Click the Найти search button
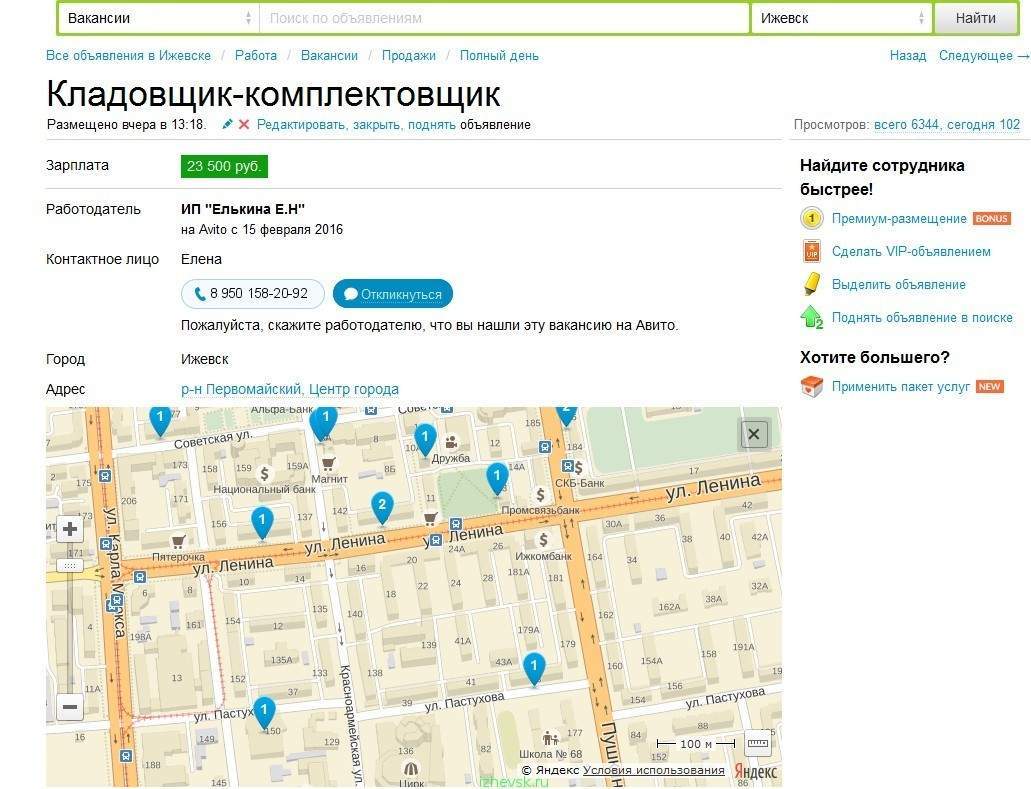 click(976, 18)
